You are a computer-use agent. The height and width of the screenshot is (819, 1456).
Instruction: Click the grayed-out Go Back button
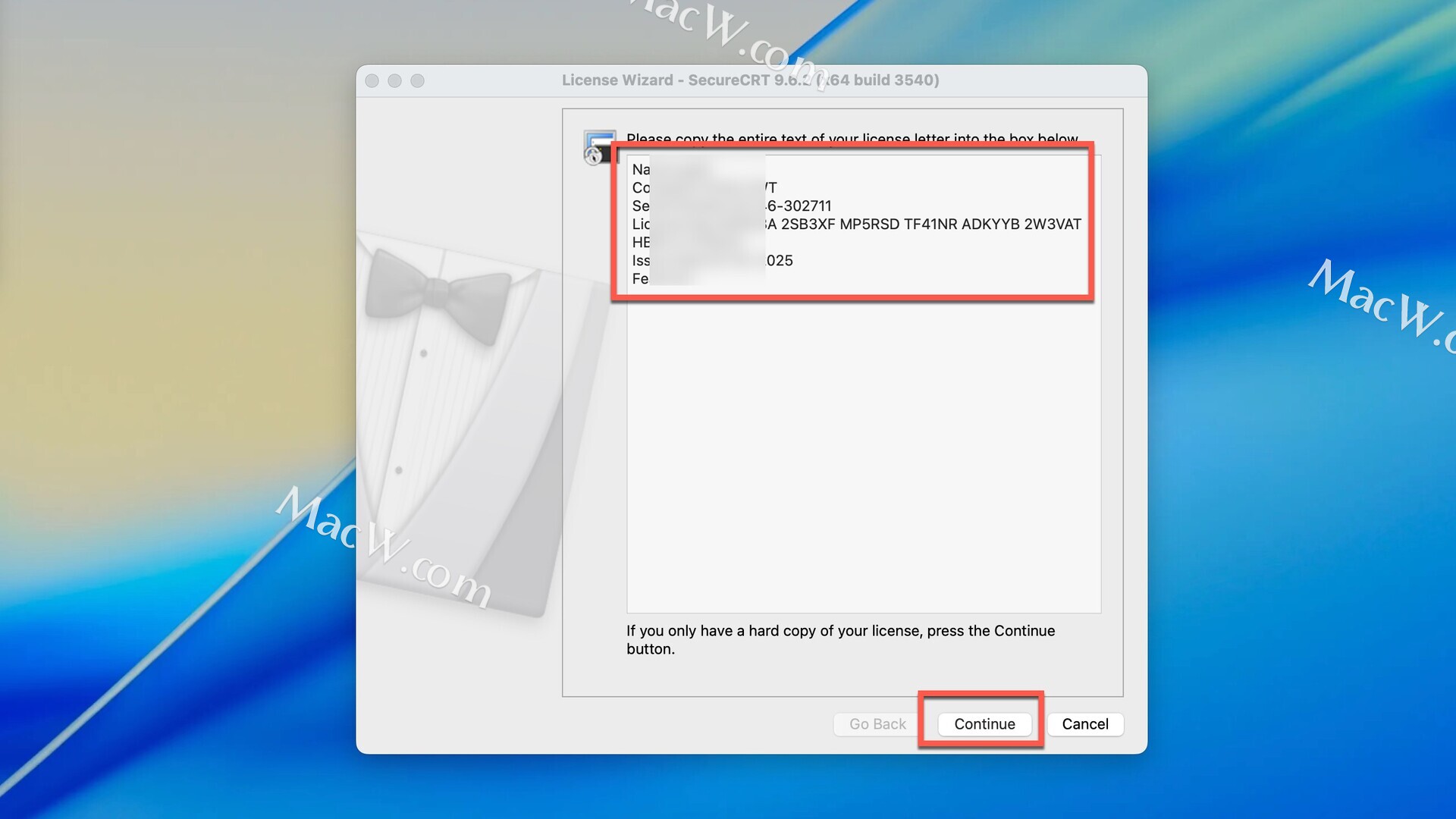[877, 724]
